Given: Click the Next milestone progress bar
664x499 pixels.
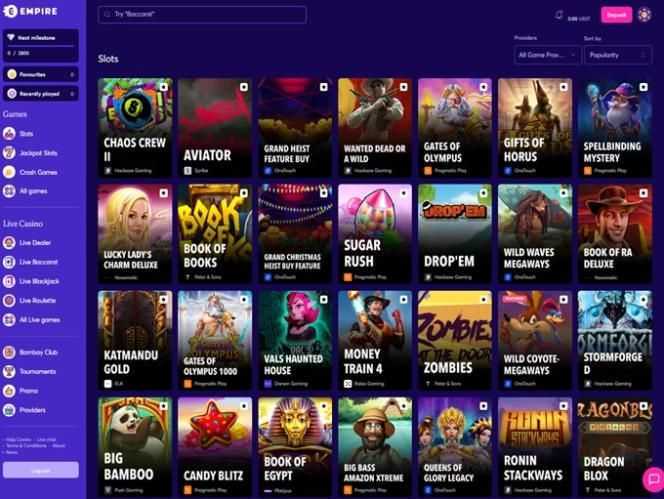Looking at the screenshot, I should (x=41, y=45).
